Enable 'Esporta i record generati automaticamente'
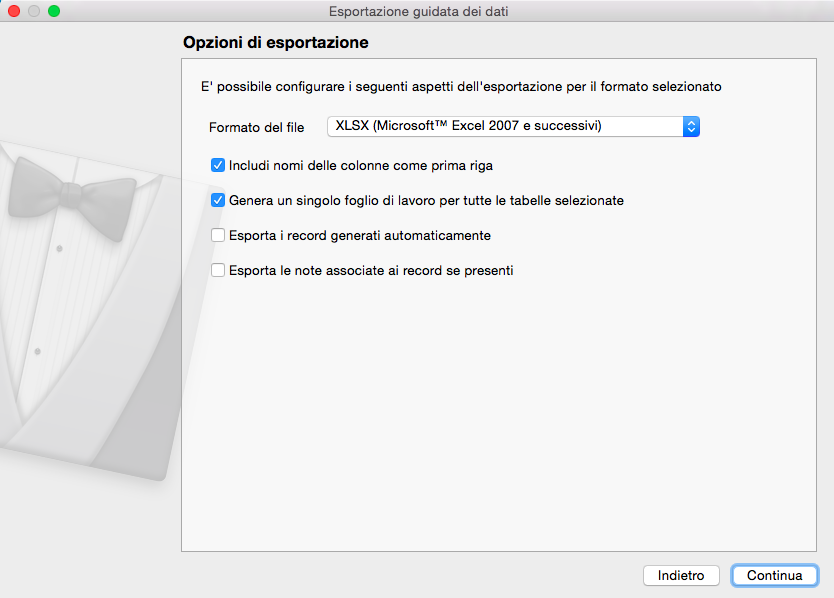834x598 pixels. point(218,236)
